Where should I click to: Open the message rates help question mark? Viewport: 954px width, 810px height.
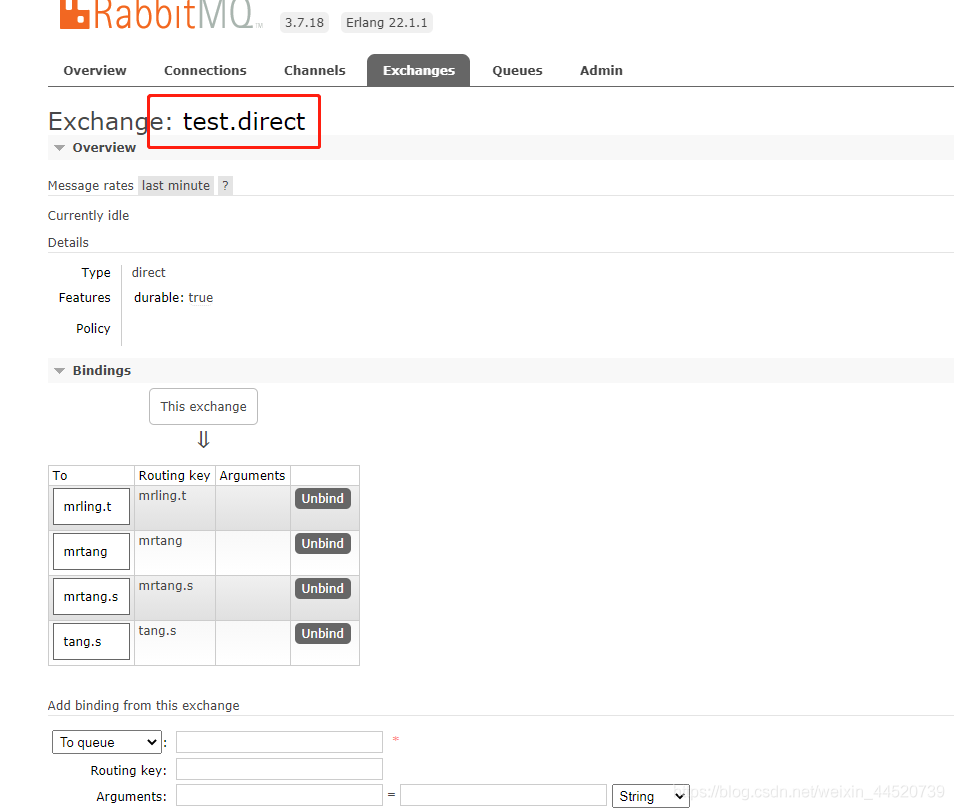(x=225, y=186)
